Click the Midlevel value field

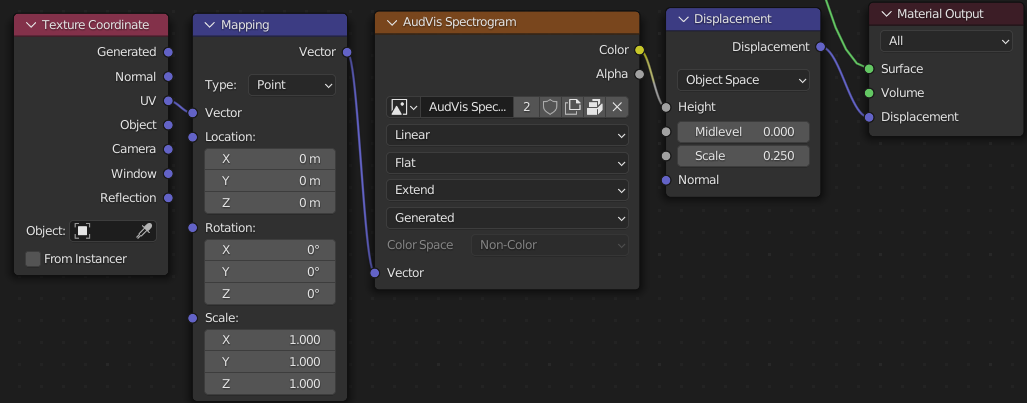(x=743, y=132)
